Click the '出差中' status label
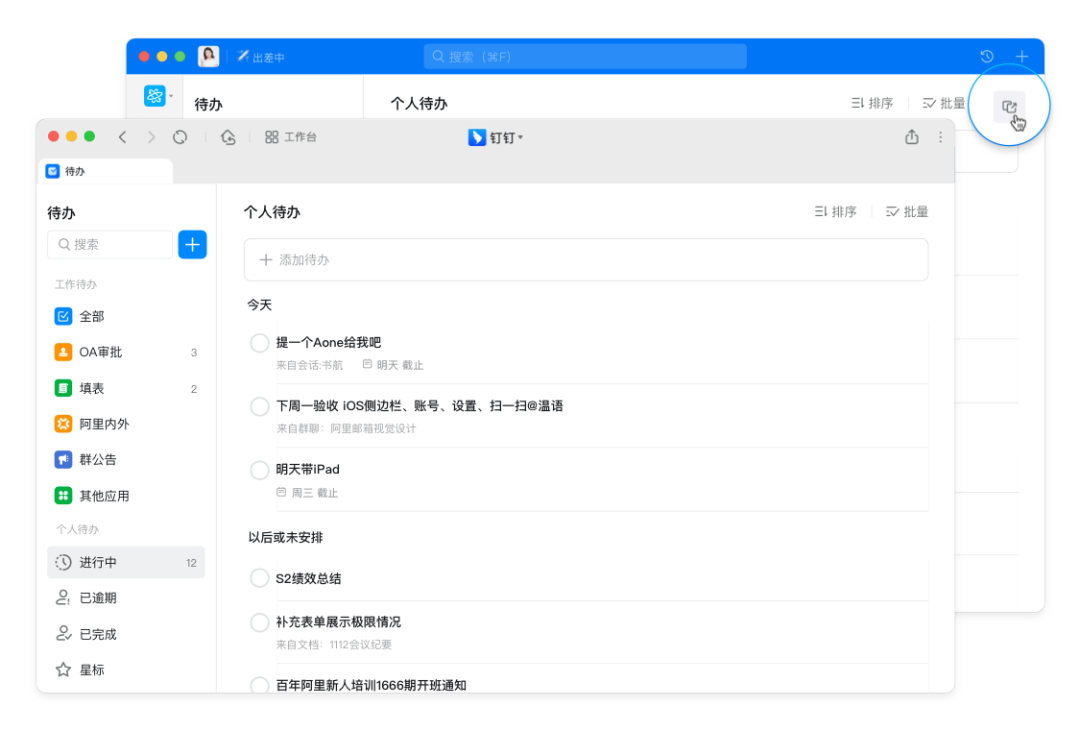The image size is (1080, 731). click(262, 57)
